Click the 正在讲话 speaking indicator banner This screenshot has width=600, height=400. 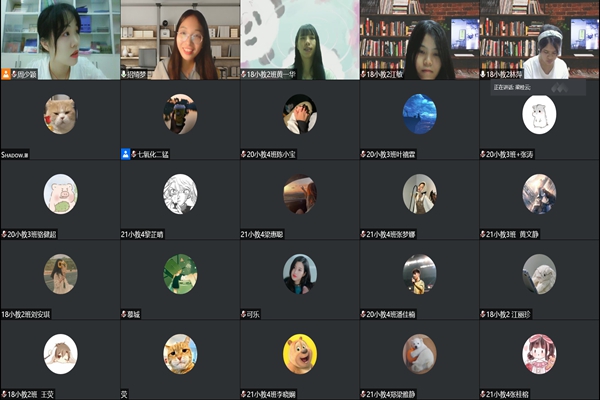538,87
